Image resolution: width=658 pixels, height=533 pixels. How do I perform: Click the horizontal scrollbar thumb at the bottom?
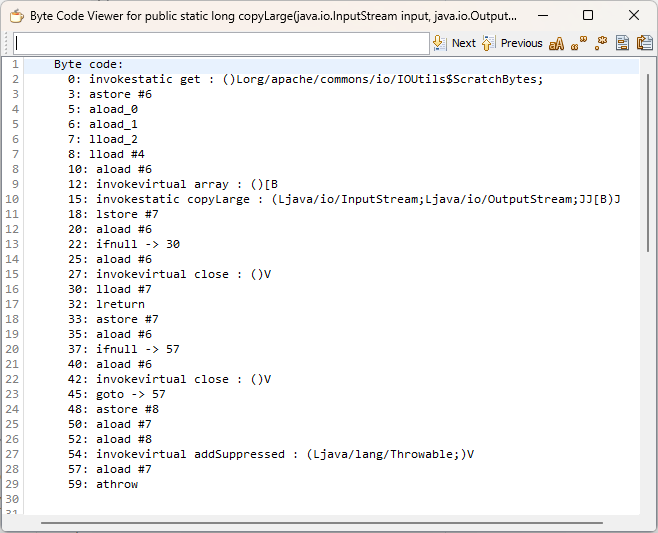click(x=320, y=522)
